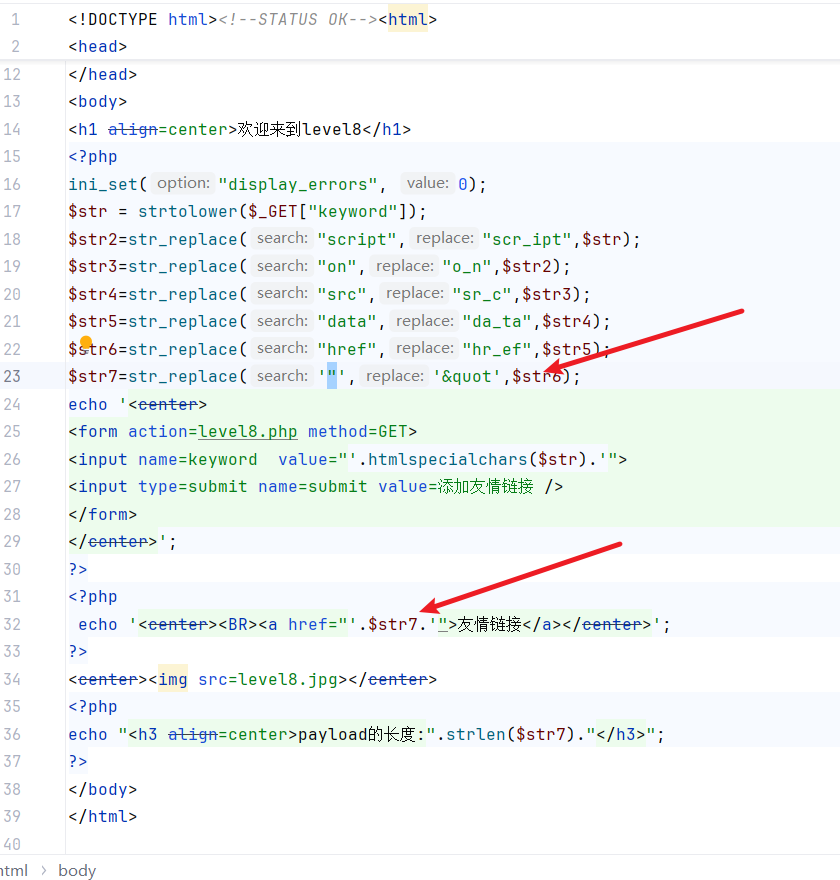Screen dimensions: 840x880
Task: Open the level8.php link in form action
Action: pyautogui.click(x=248, y=431)
